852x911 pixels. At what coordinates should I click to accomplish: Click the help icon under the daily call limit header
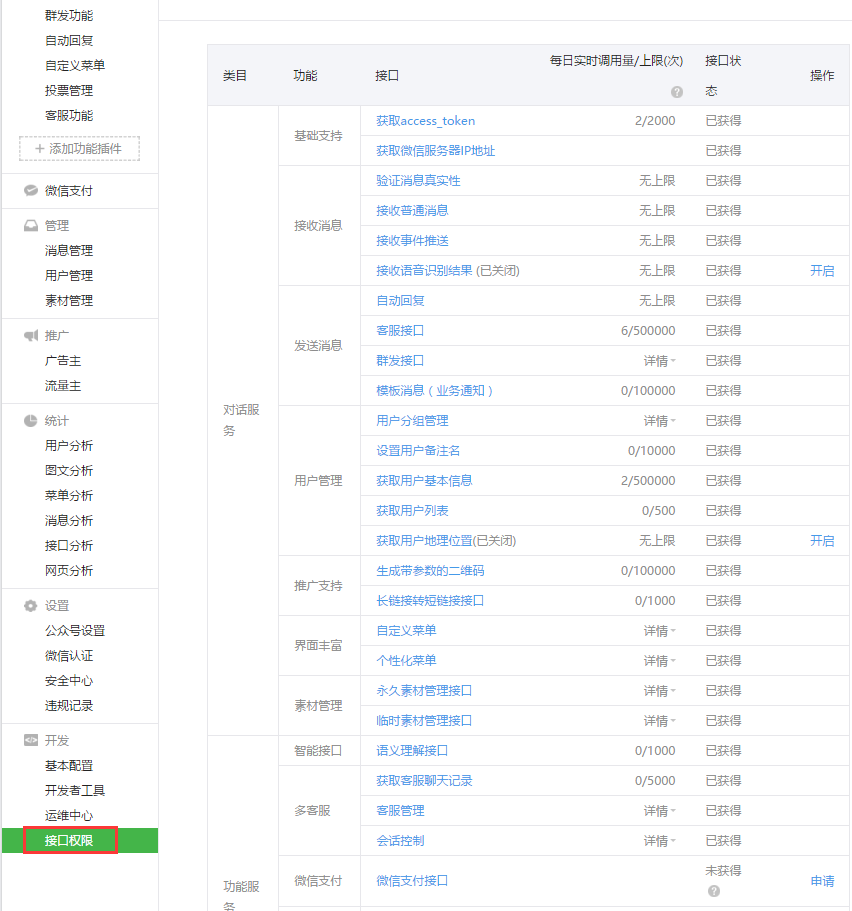point(677,92)
